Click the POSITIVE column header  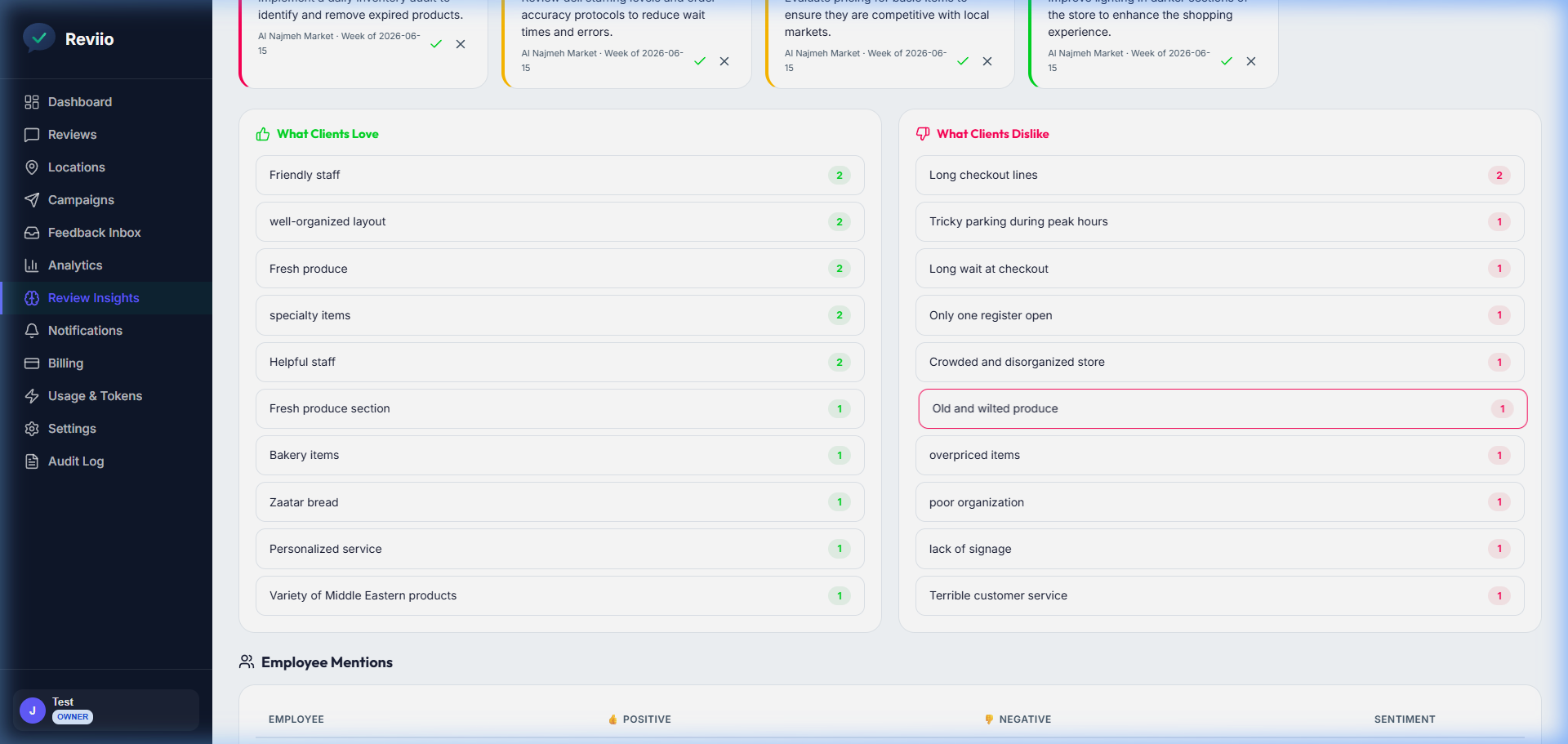(639, 719)
